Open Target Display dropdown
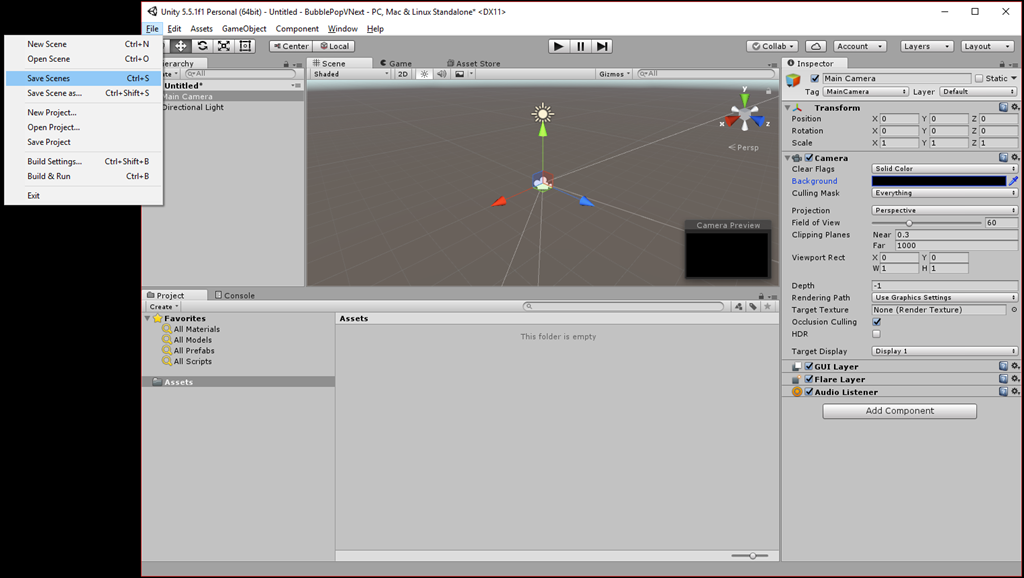This screenshot has height=578, width=1024. pyautogui.click(x=944, y=351)
